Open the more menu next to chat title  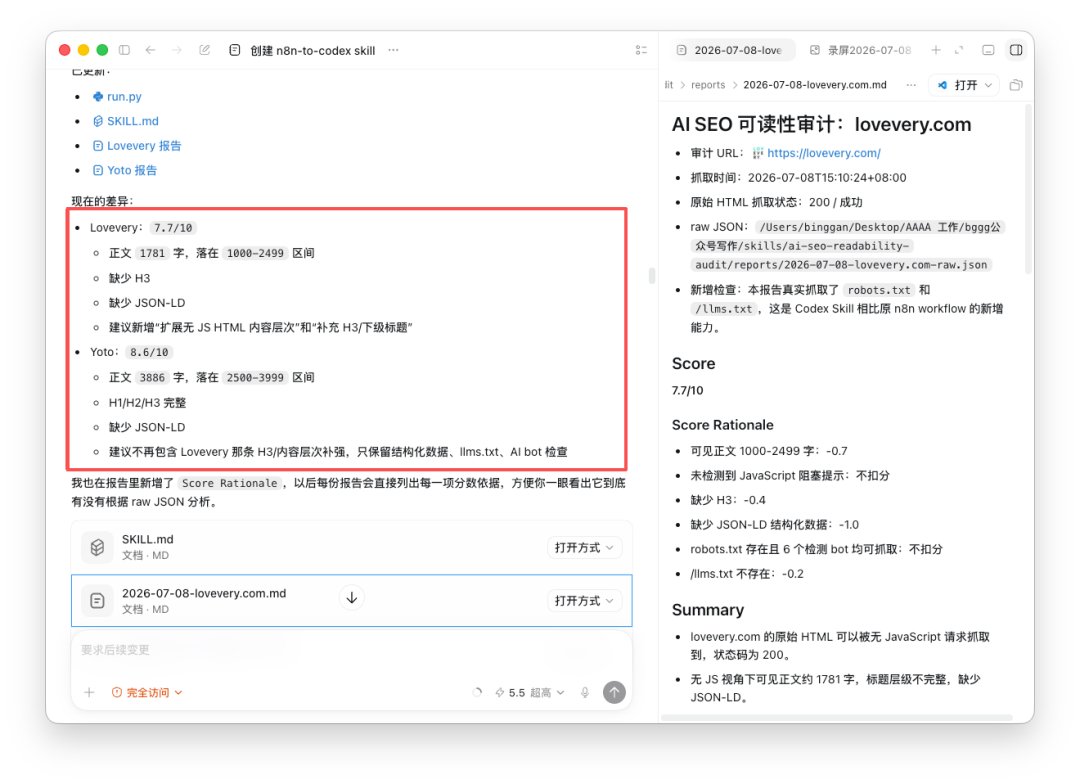point(393,50)
